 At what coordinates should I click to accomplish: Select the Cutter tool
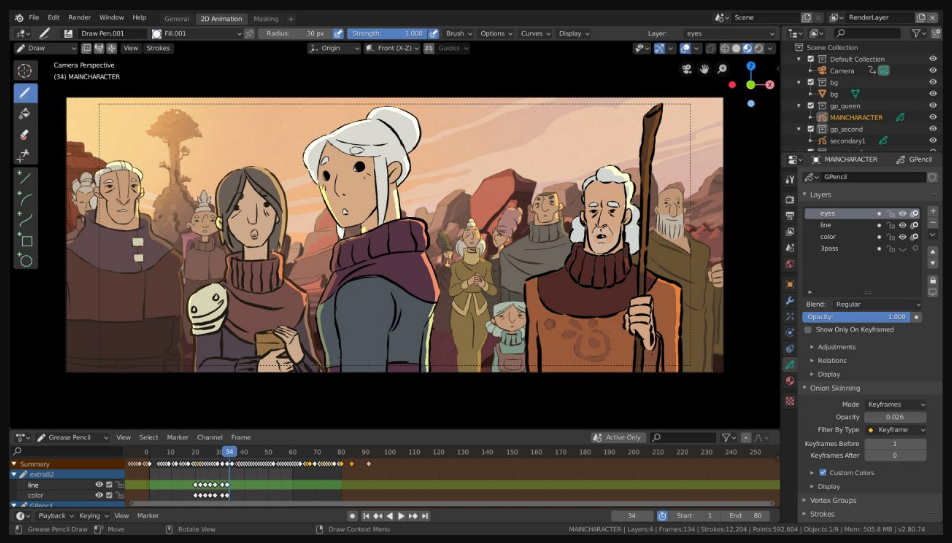coord(25,155)
